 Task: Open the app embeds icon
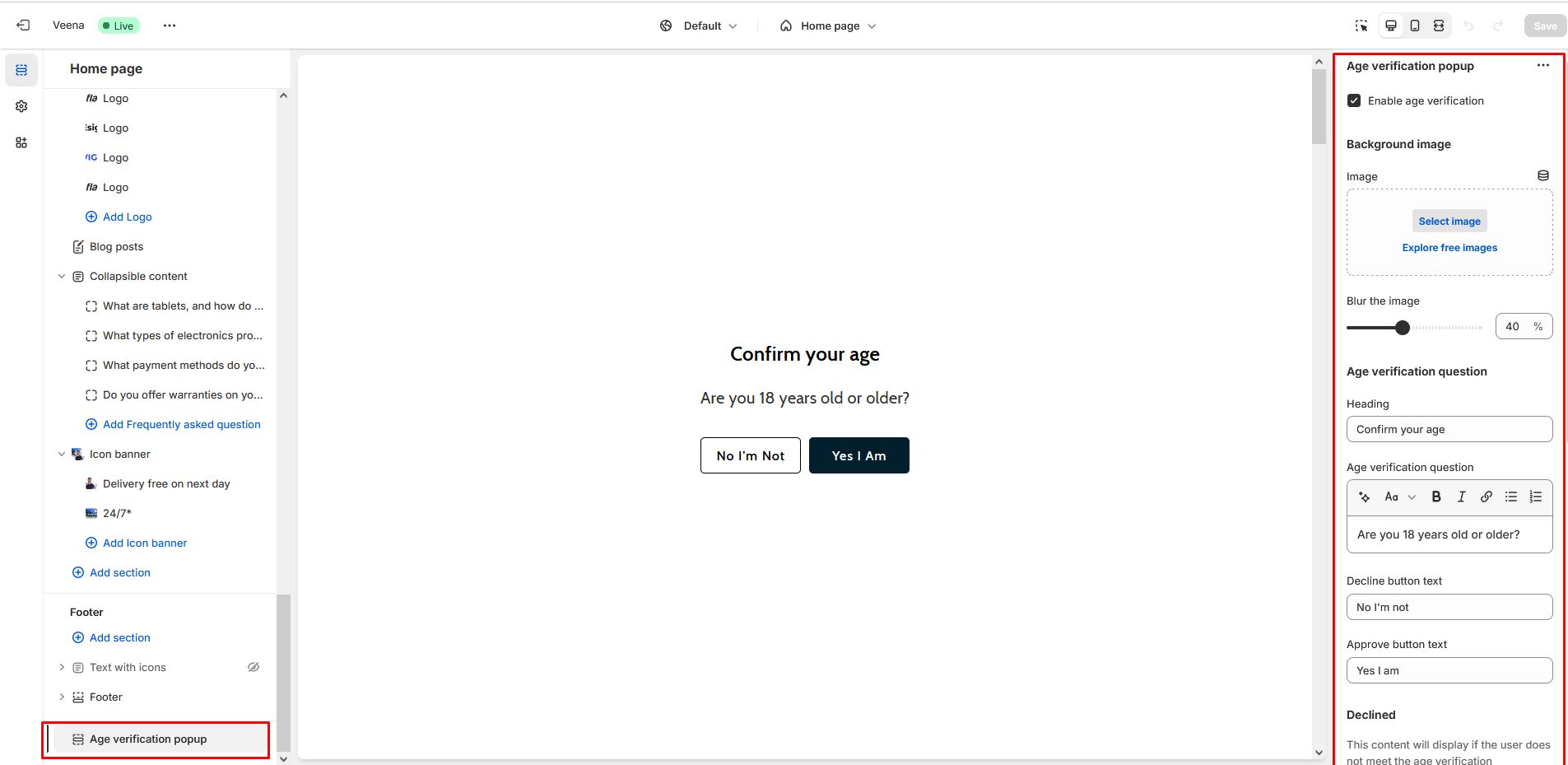click(21, 142)
